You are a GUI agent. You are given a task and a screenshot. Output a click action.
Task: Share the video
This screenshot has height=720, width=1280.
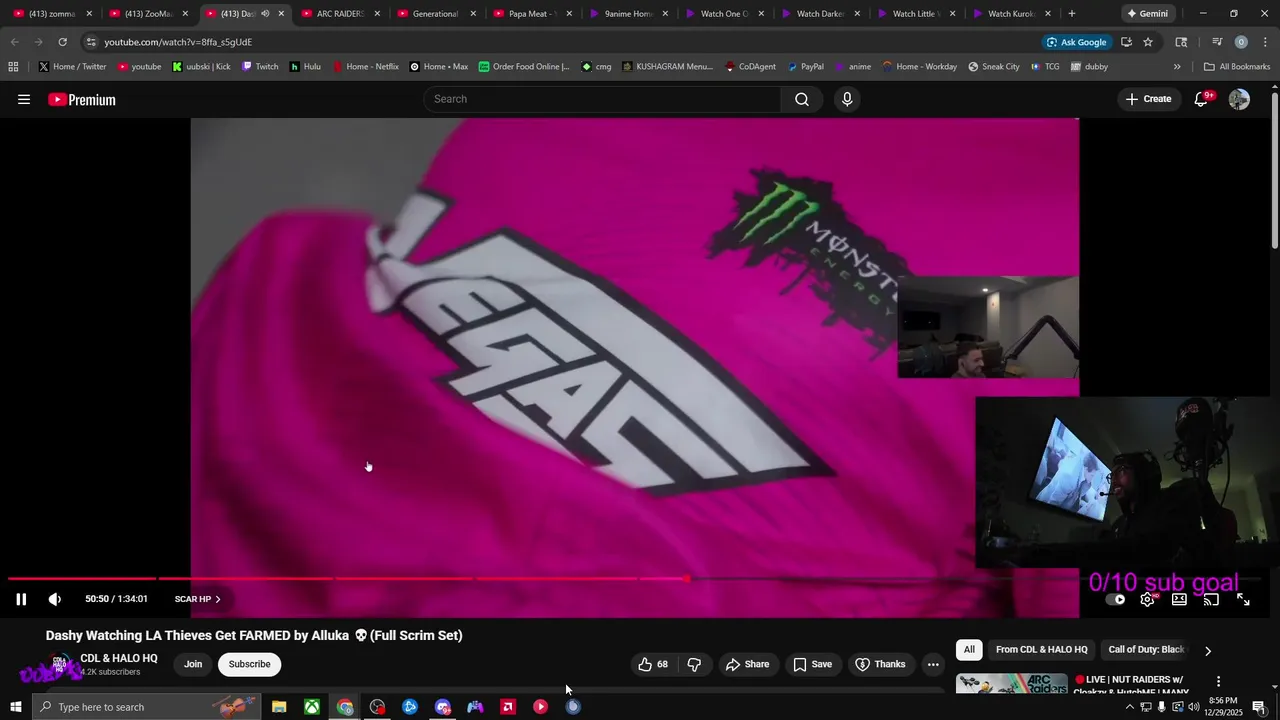(747, 664)
